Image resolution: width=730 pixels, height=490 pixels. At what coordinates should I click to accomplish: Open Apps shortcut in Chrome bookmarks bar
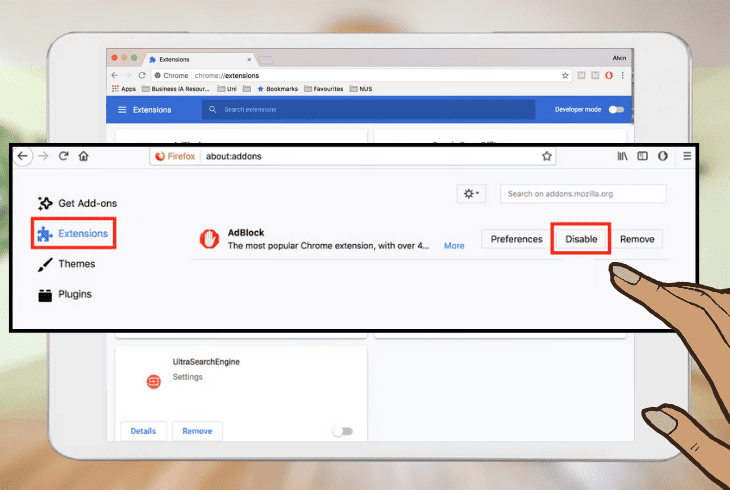tap(124, 88)
